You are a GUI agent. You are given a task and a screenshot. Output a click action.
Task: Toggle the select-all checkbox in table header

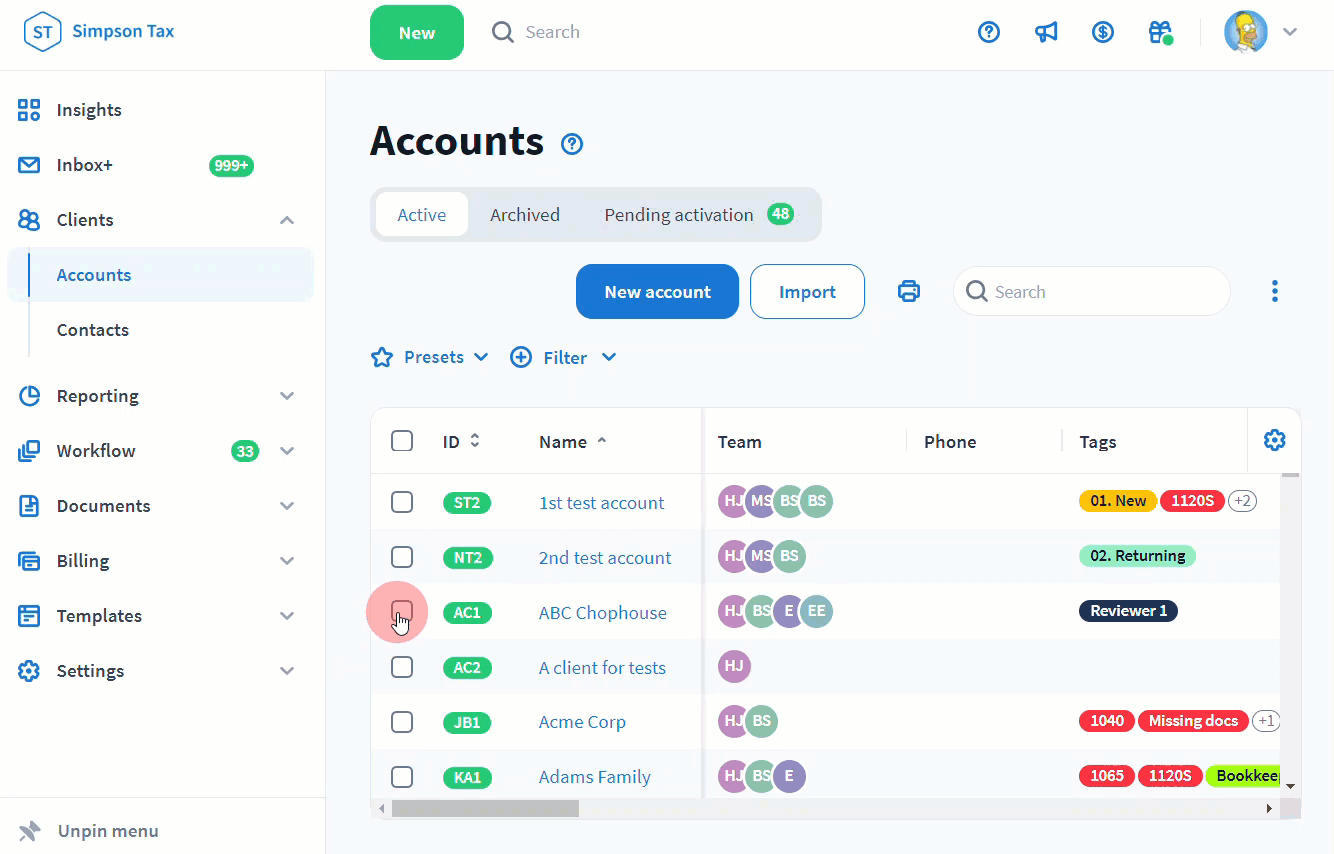coord(402,441)
